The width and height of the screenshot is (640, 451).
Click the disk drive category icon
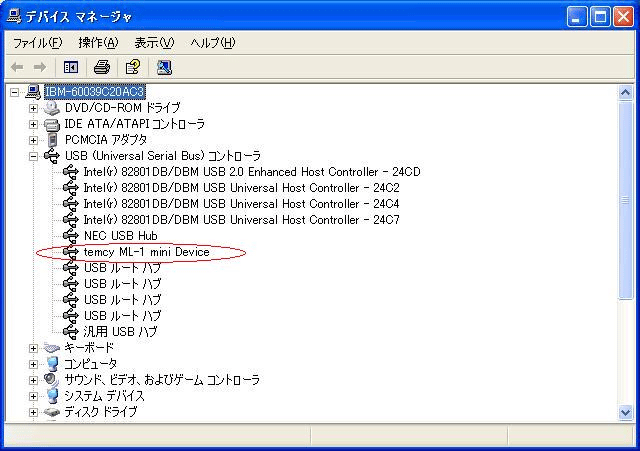tap(52, 412)
